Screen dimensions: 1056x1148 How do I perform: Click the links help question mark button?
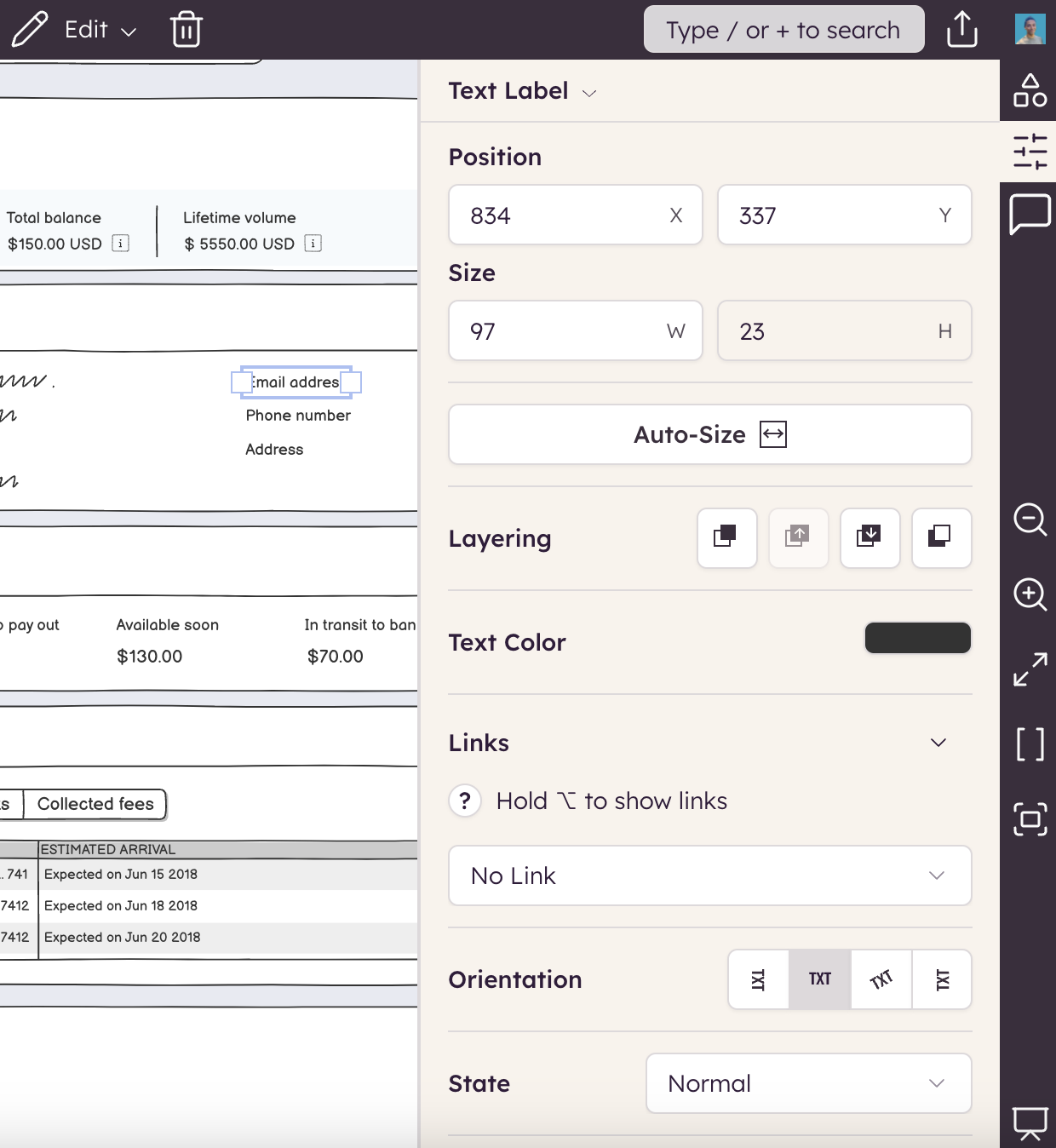465,801
